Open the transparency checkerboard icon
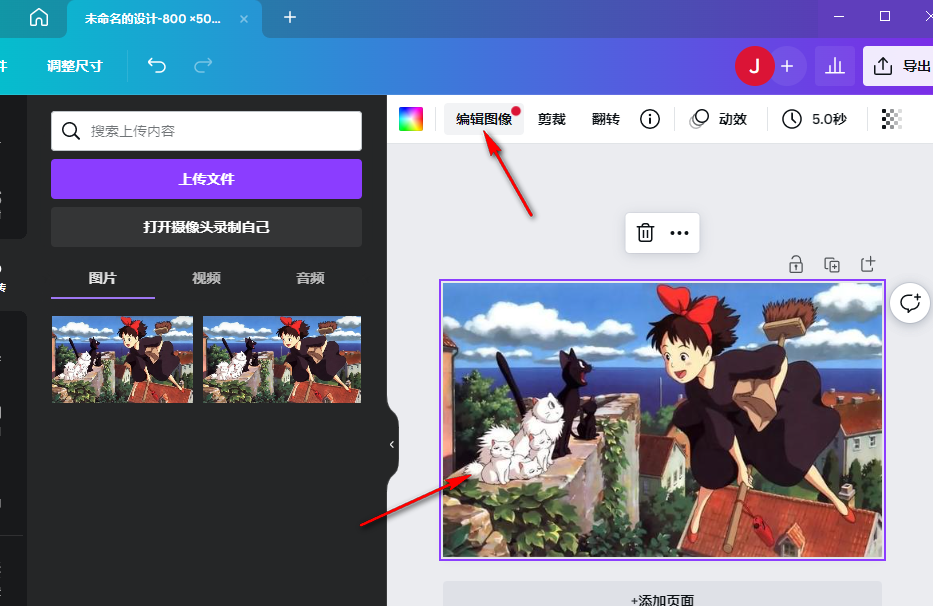 [889, 118]
